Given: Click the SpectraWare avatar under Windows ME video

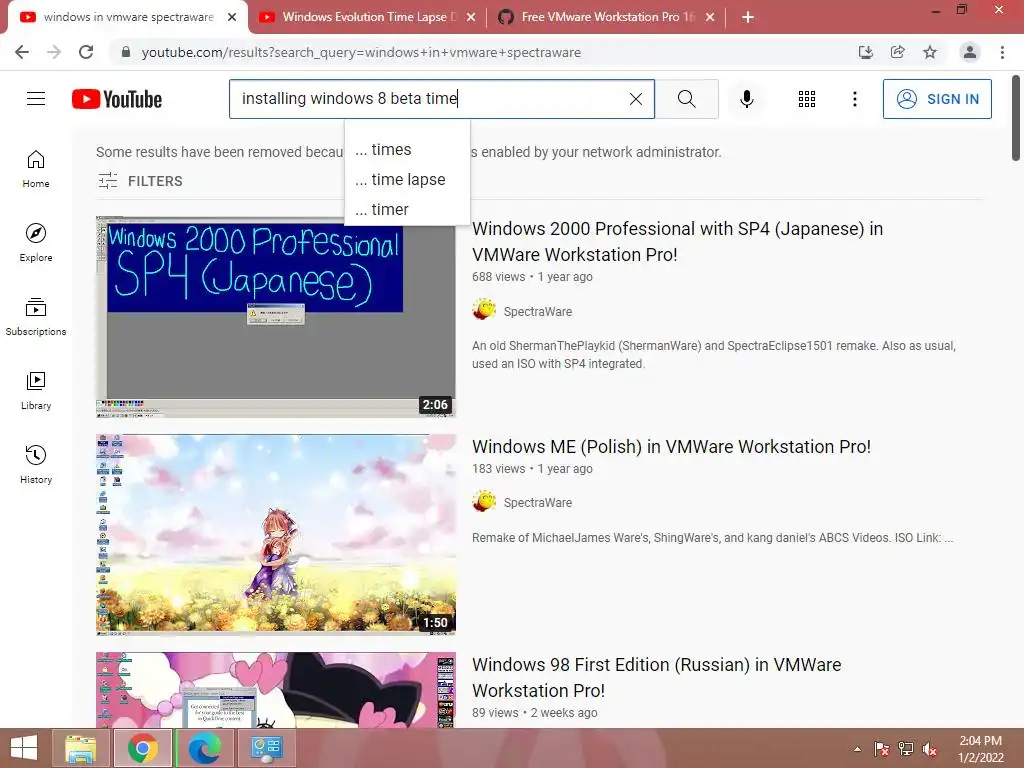Looking at the screenshot, I should click(484, 501).
